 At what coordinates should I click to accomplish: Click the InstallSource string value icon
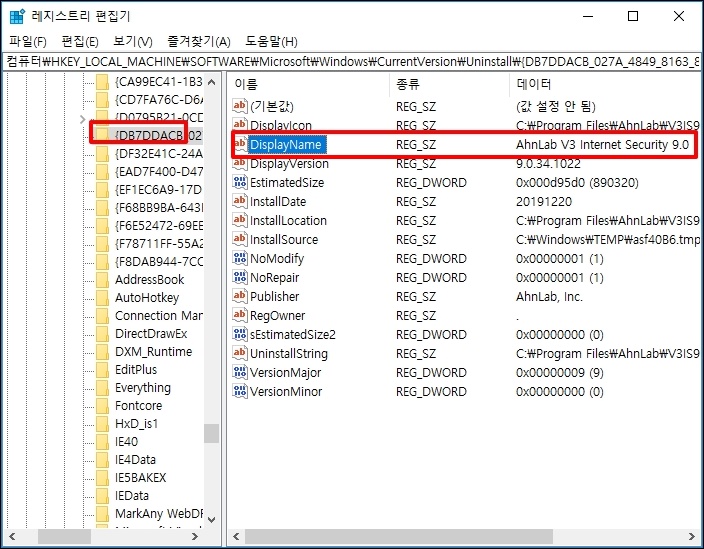pyautogui.click(x=240, y=239)
